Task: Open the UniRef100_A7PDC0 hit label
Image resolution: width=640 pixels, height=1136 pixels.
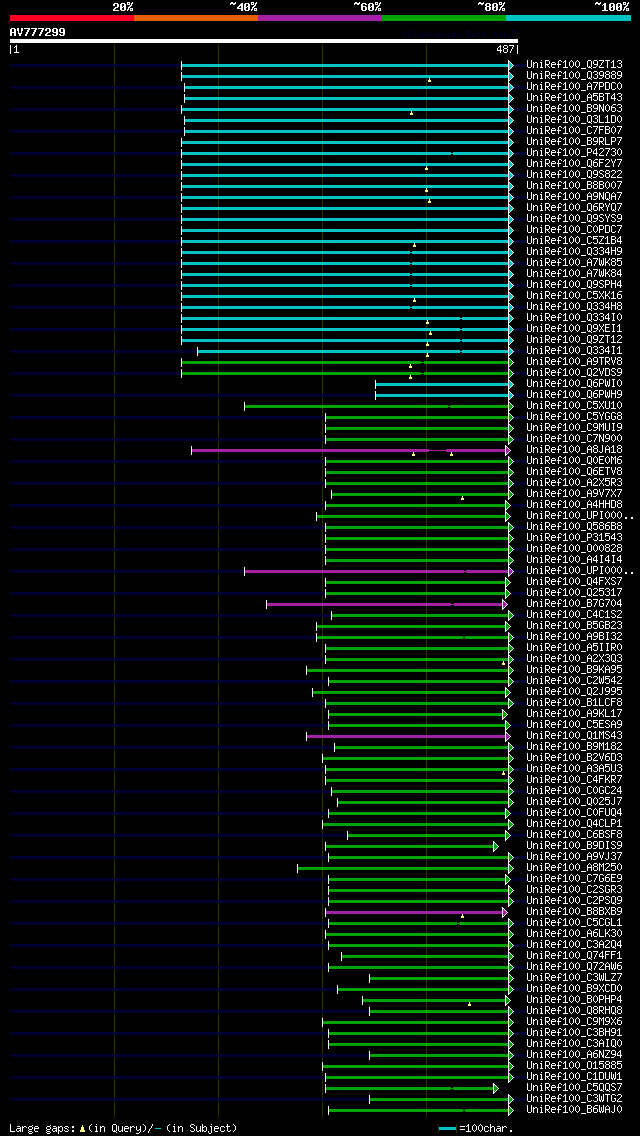Action: (575, 87)
